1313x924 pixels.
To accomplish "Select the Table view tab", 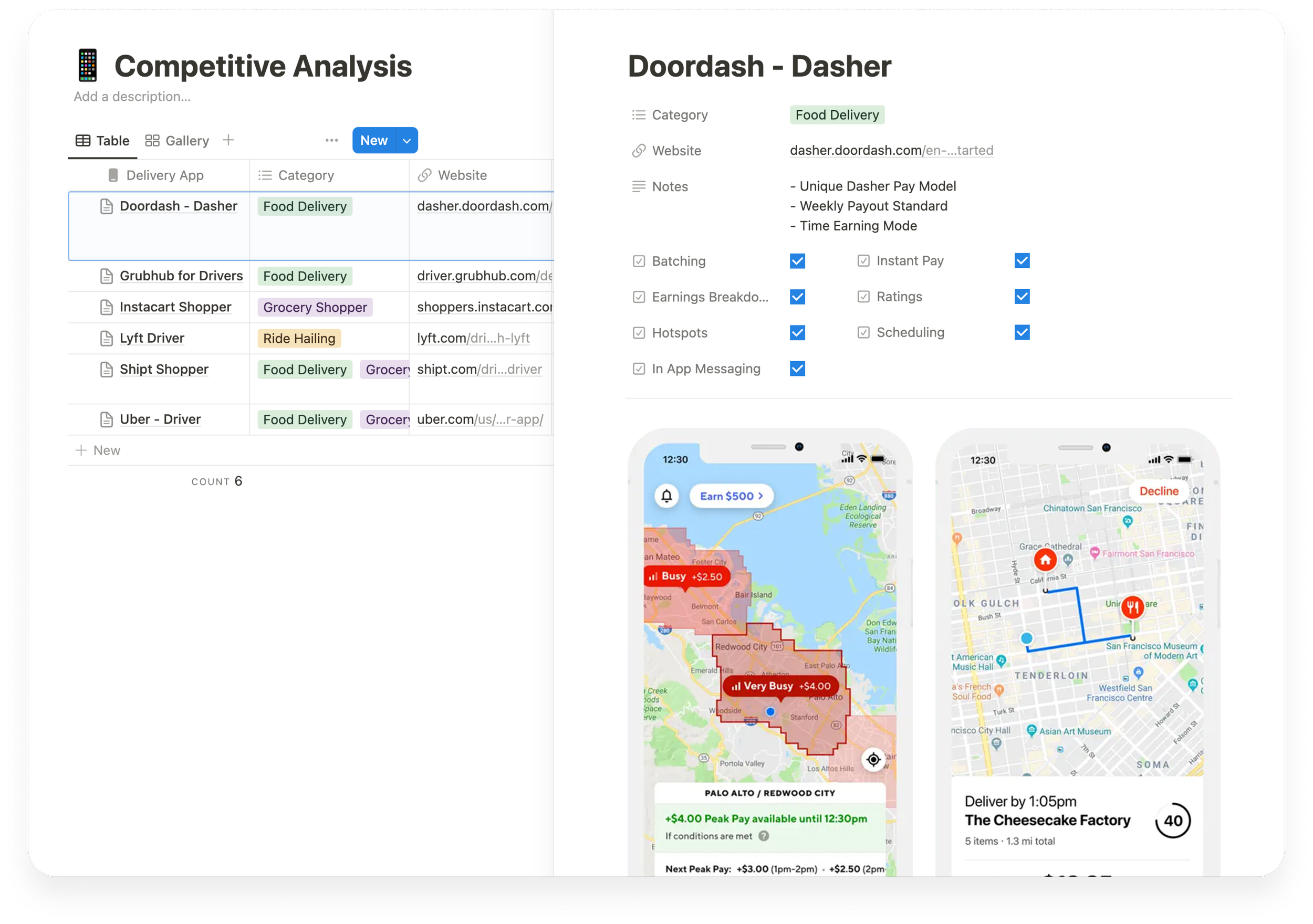I will [x=103, y=141].
